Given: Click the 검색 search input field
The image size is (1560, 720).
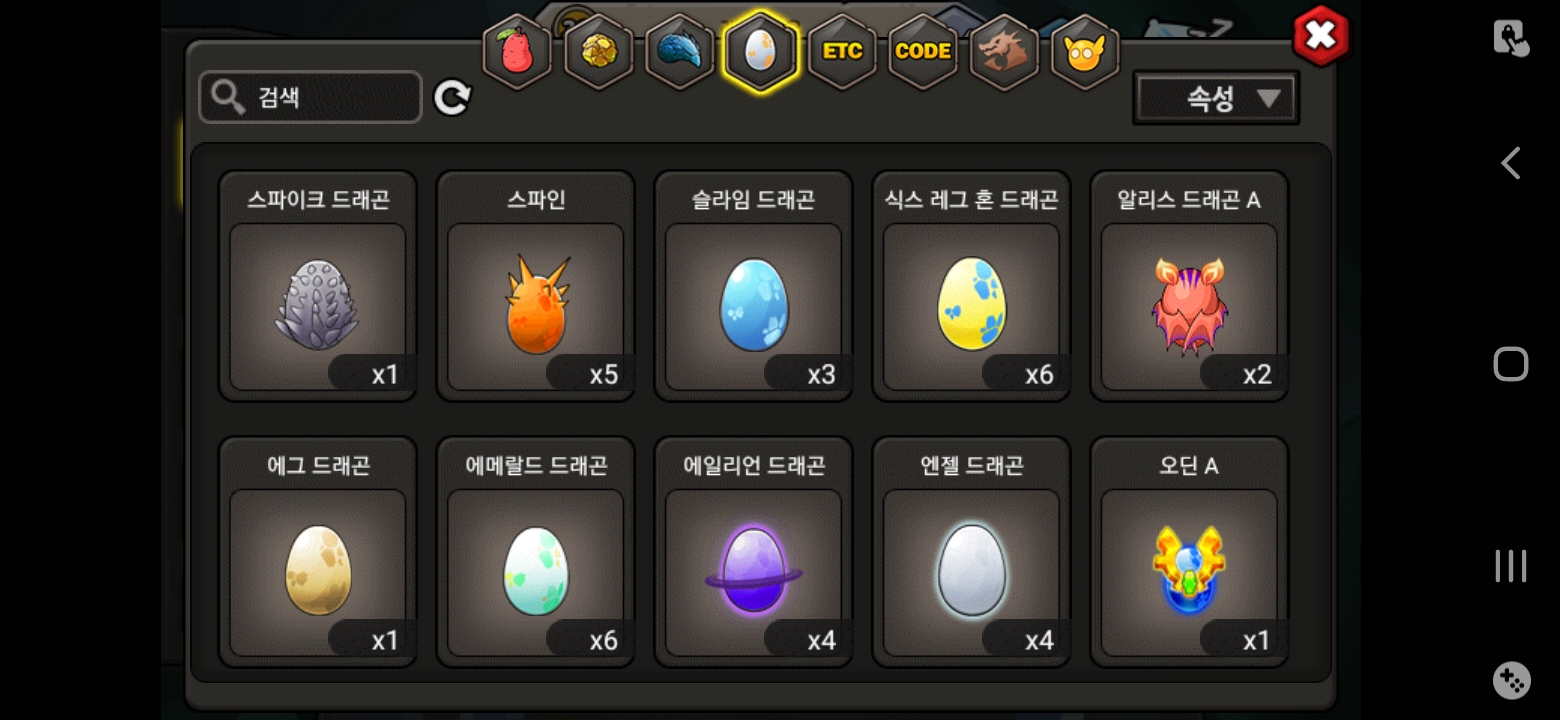Looking at the screenshot, I should pos(310,97).
